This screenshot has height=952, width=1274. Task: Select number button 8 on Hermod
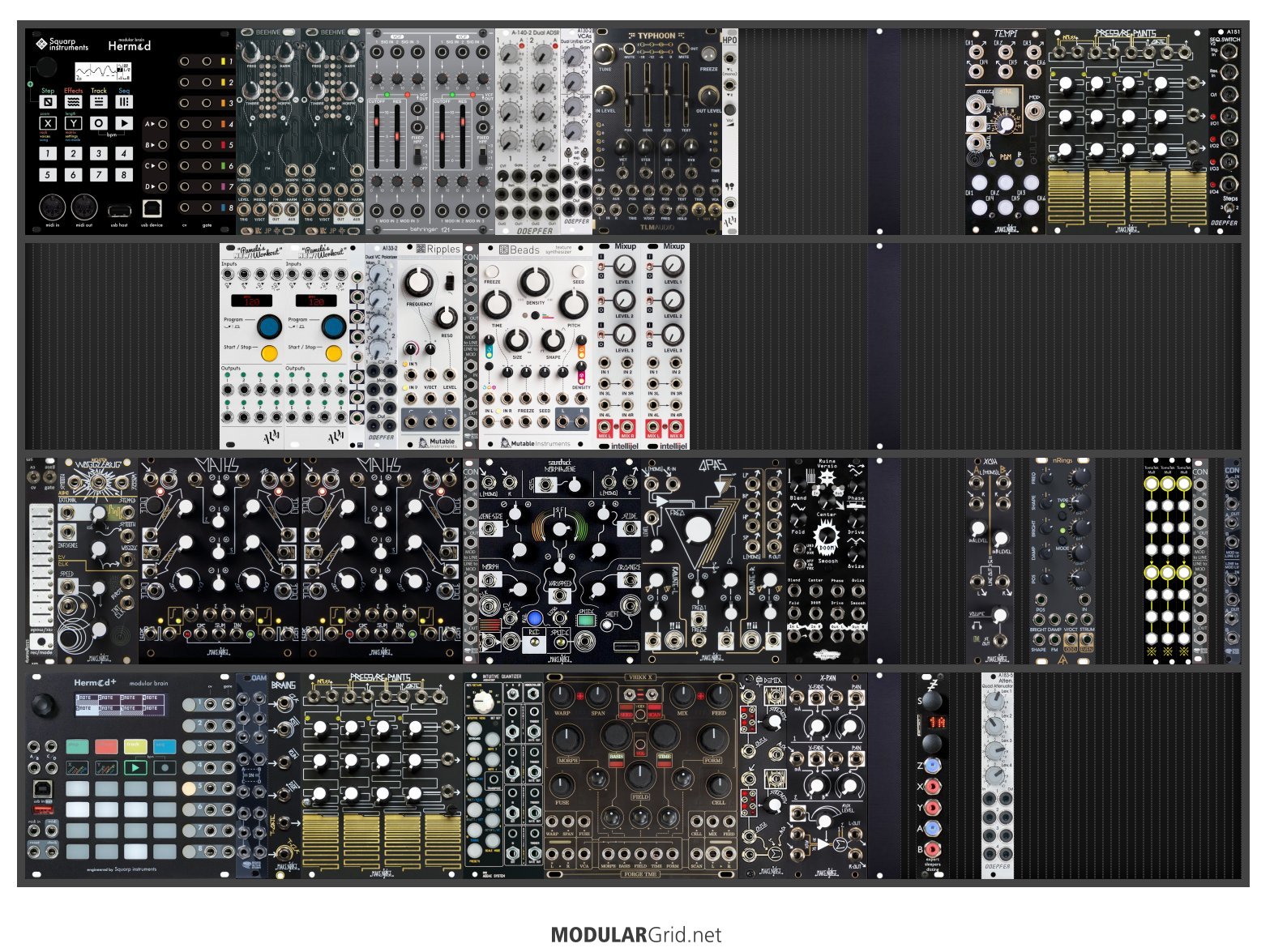124,174
